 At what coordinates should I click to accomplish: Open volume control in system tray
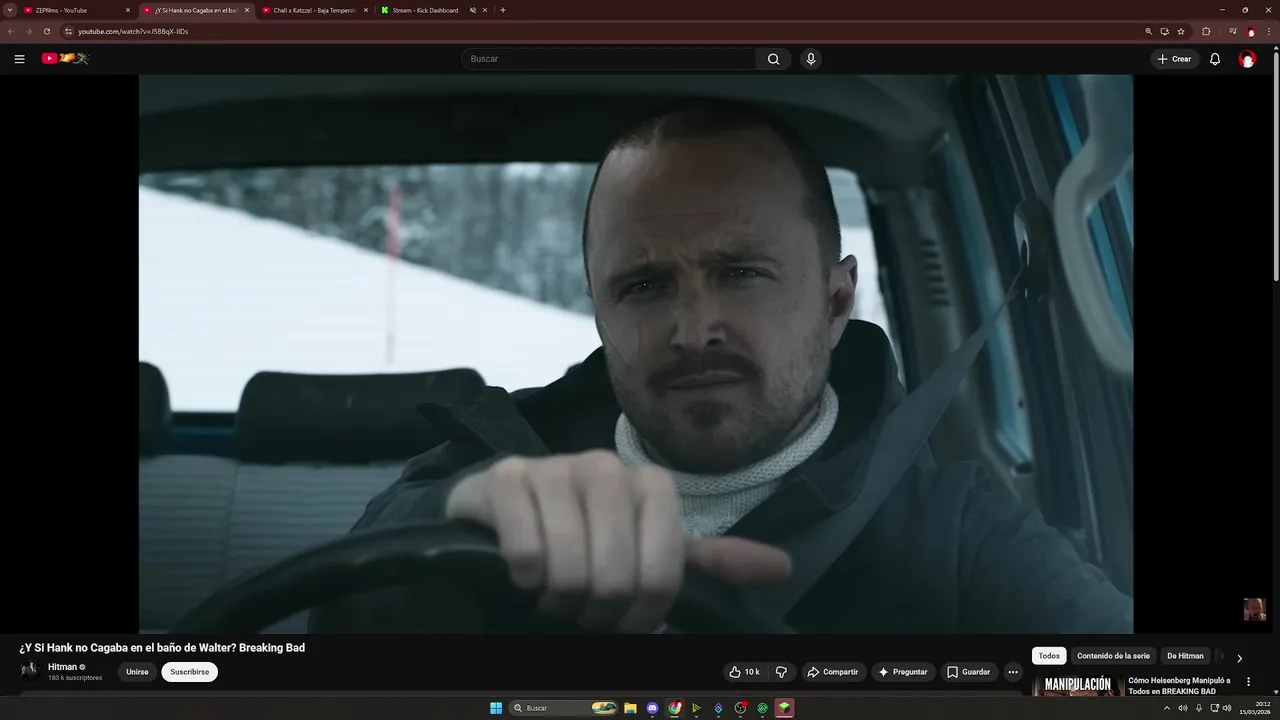click(x=1227, y=708)
